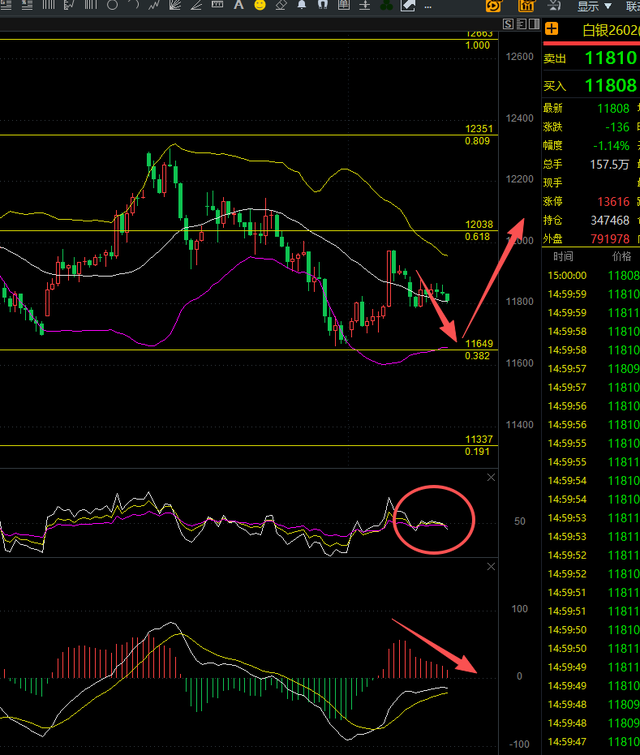The image size is (640, 755).
Task: Click the 价格 column header
Action: [621, 257]
